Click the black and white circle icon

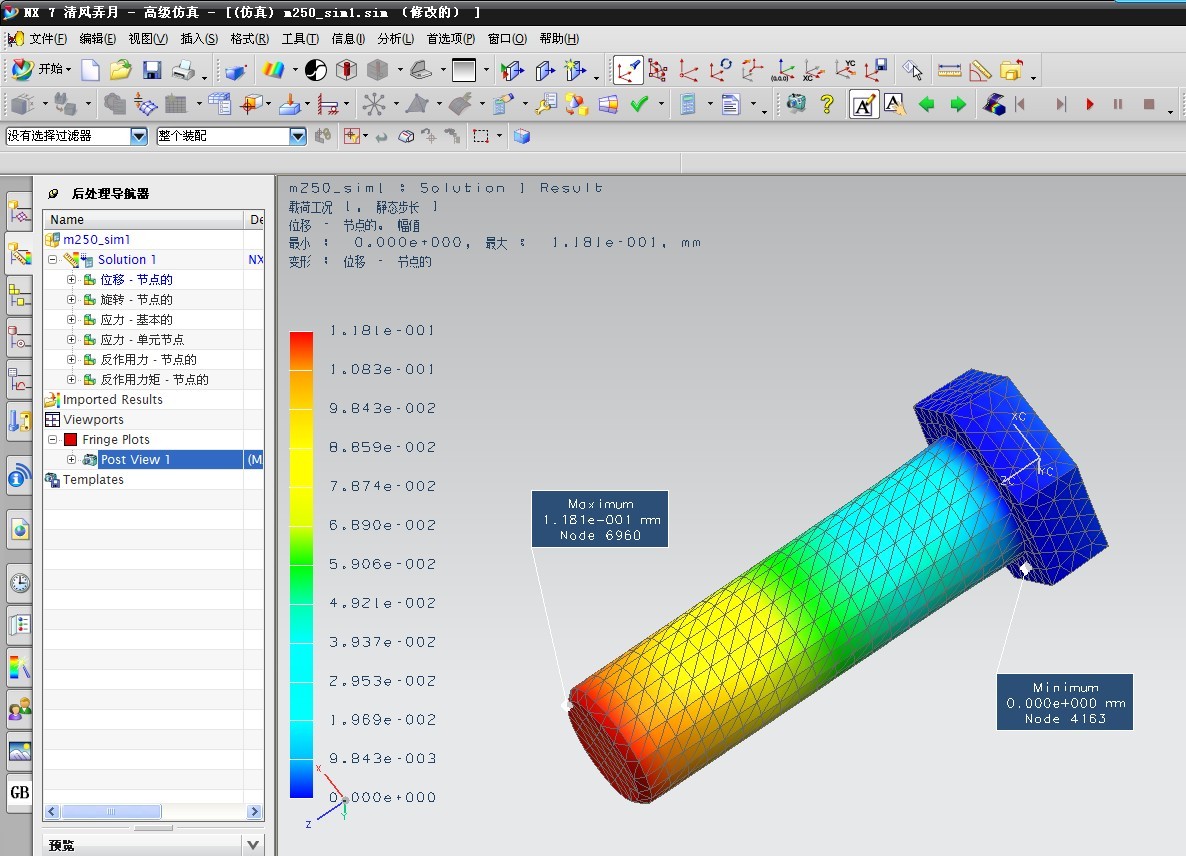315,70
